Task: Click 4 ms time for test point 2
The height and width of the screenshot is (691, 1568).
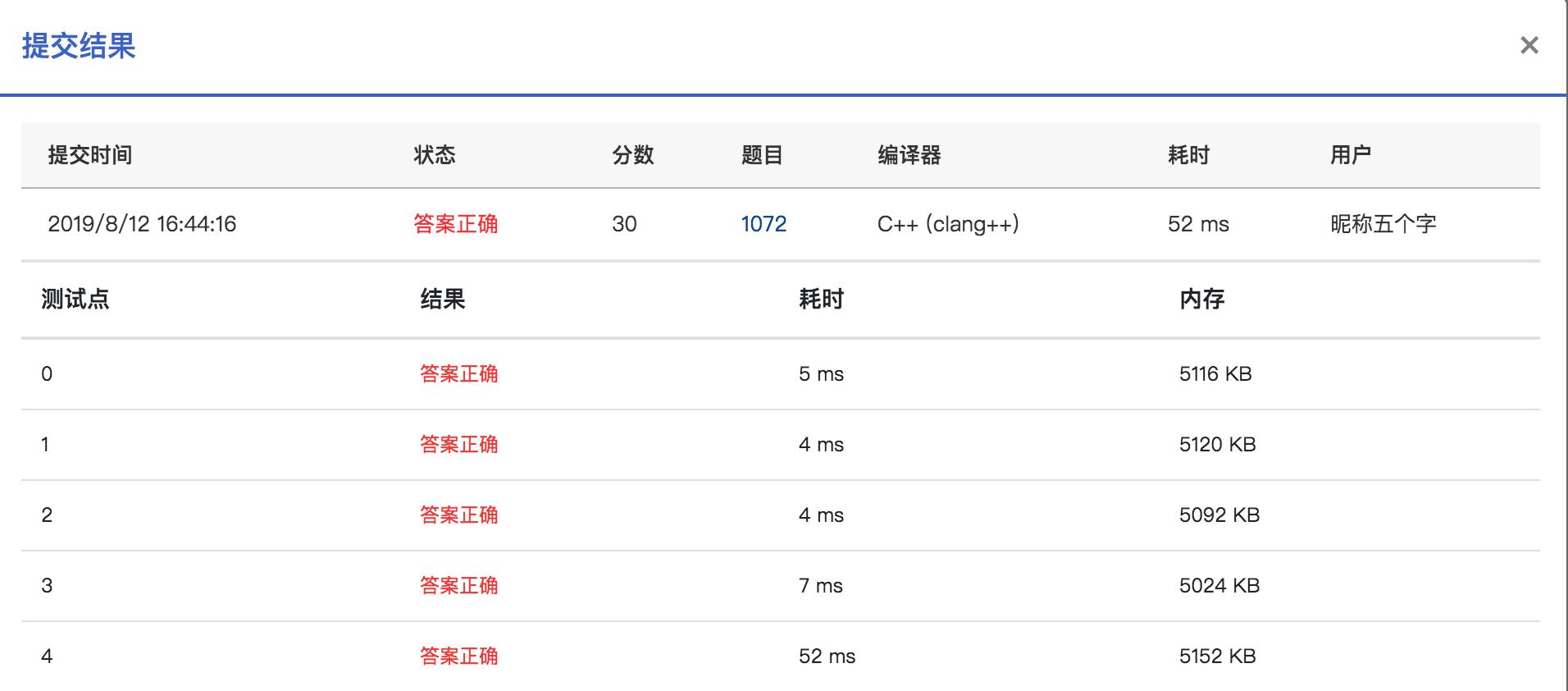Action: [821, 515]
